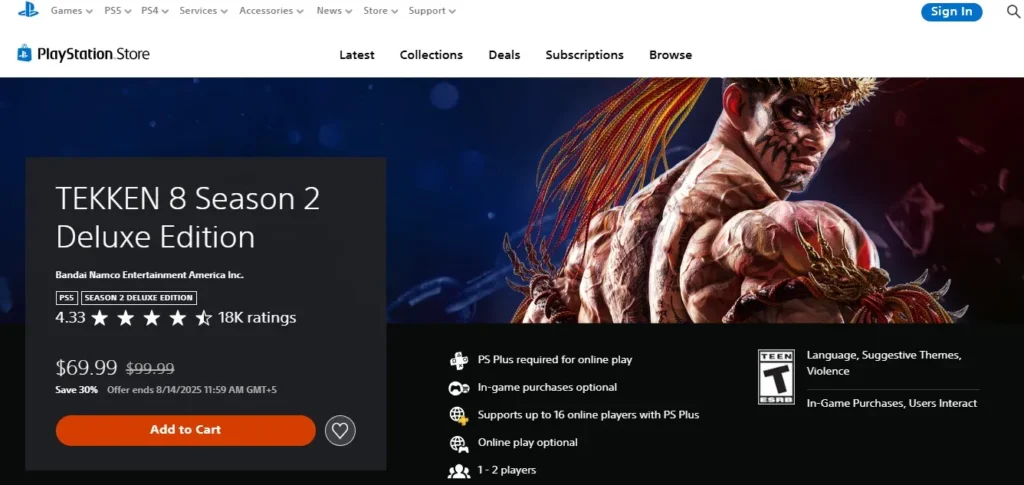The height and width of the screenshot is (485, 1024).
Task: Open the search magnifier icon
Action: click(x=1012, y=12)
